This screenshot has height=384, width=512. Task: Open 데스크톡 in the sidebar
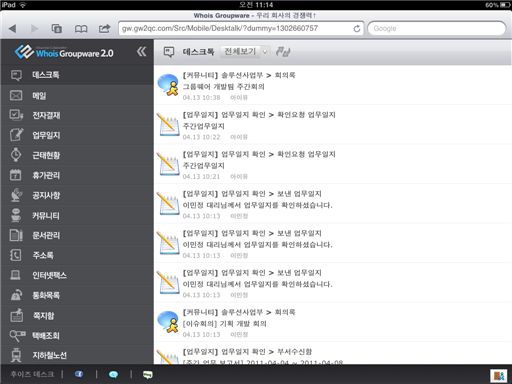click(x=77, y=75)
